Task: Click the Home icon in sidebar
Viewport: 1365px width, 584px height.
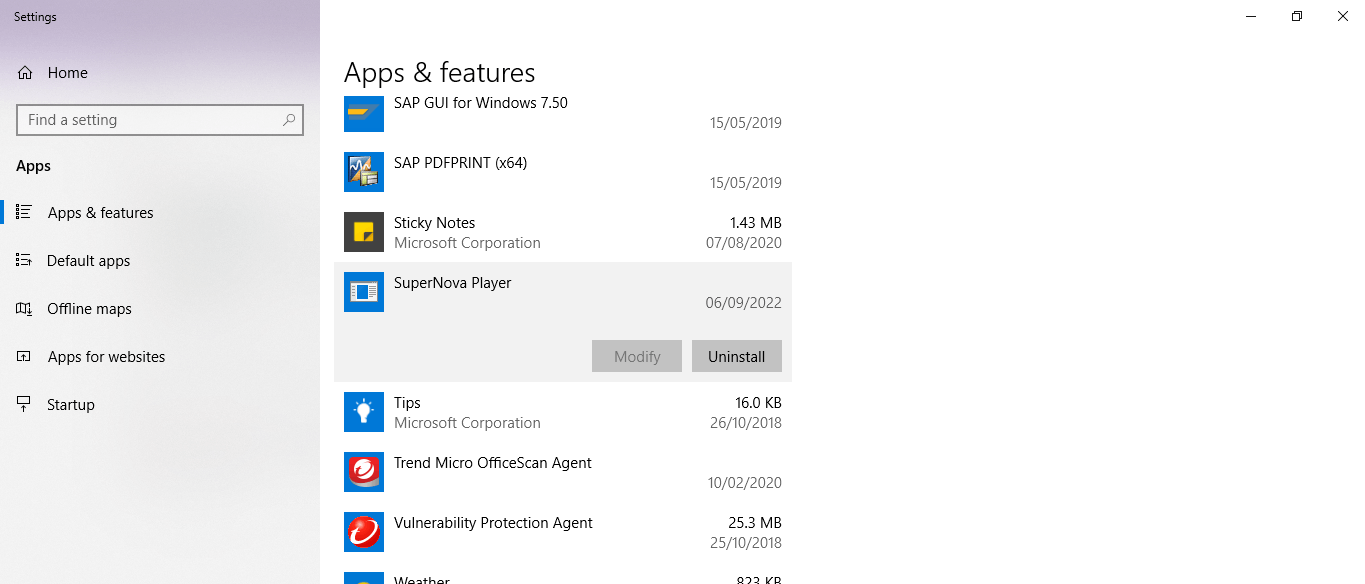Action: coord(25,73)
